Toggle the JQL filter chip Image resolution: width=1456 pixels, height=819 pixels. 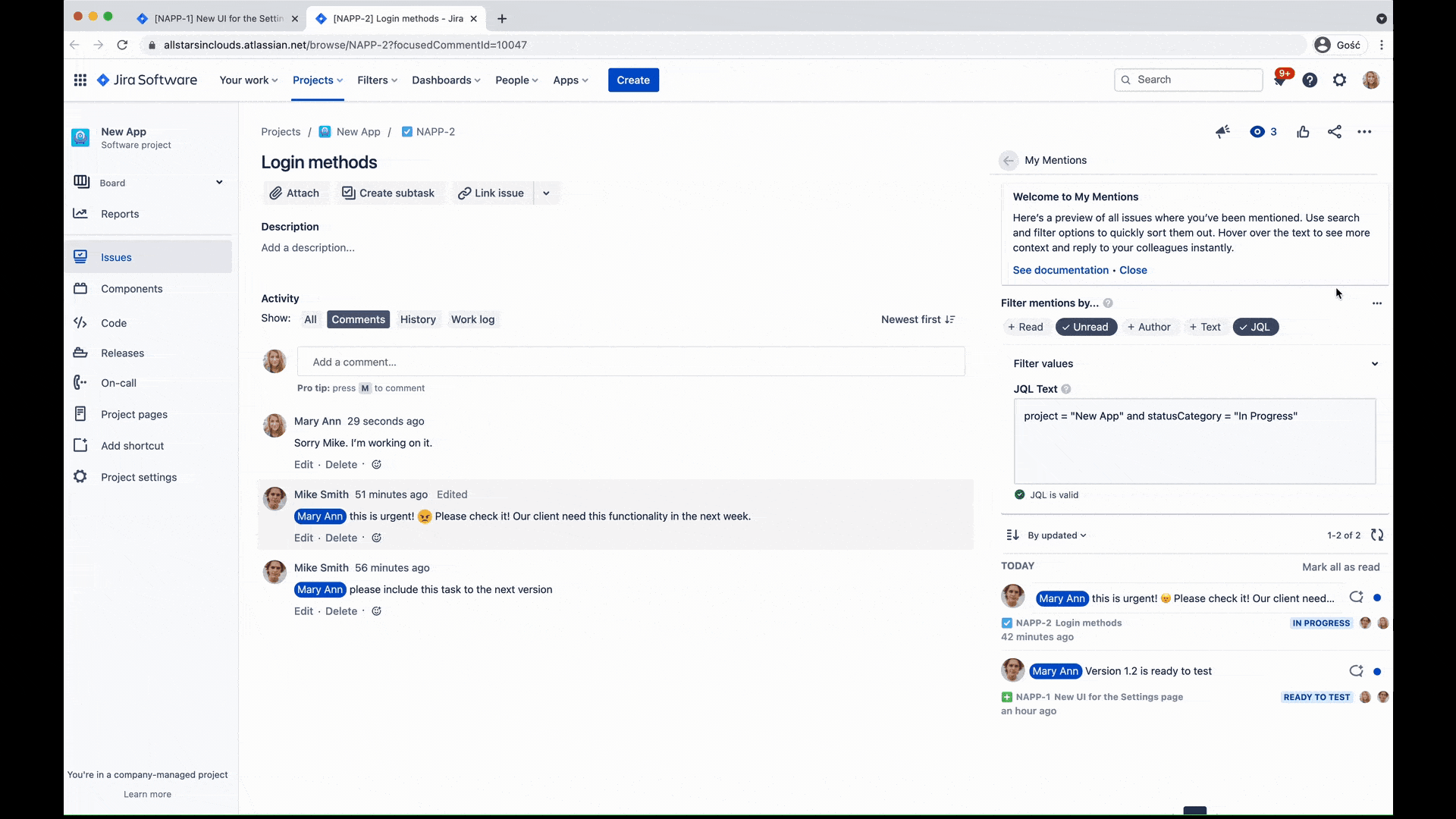tap(1255, 327)
